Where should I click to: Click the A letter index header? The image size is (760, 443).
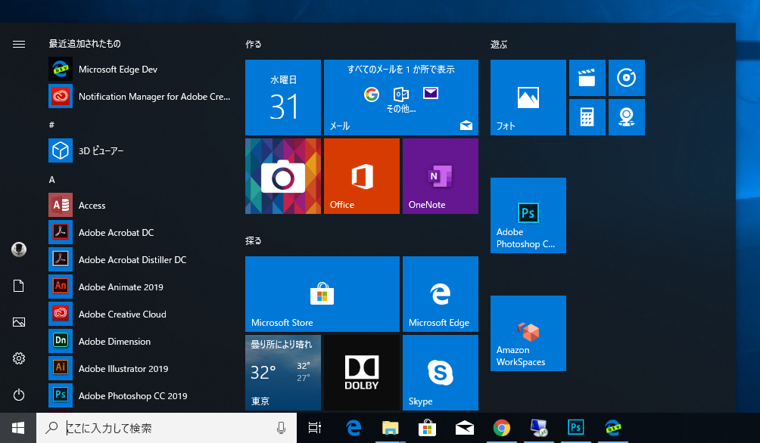[52, 180]
